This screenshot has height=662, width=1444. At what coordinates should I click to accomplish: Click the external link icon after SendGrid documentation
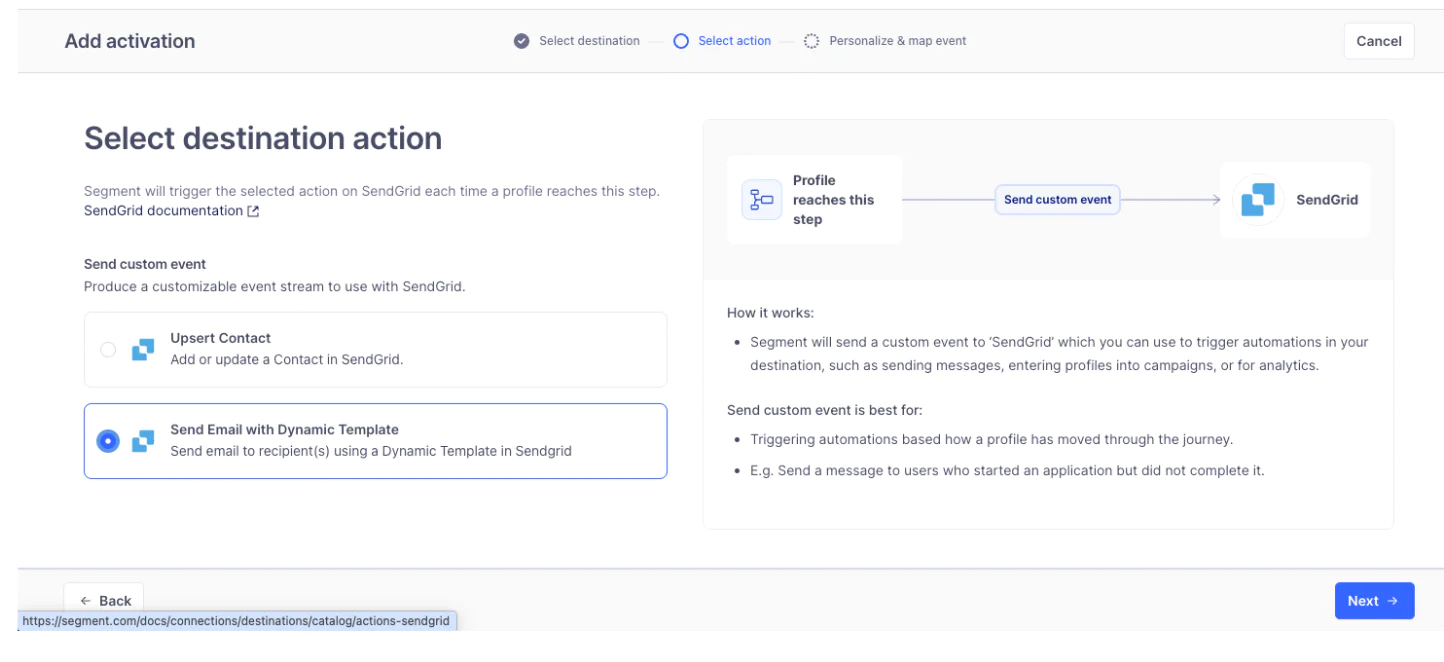[253, 211]
